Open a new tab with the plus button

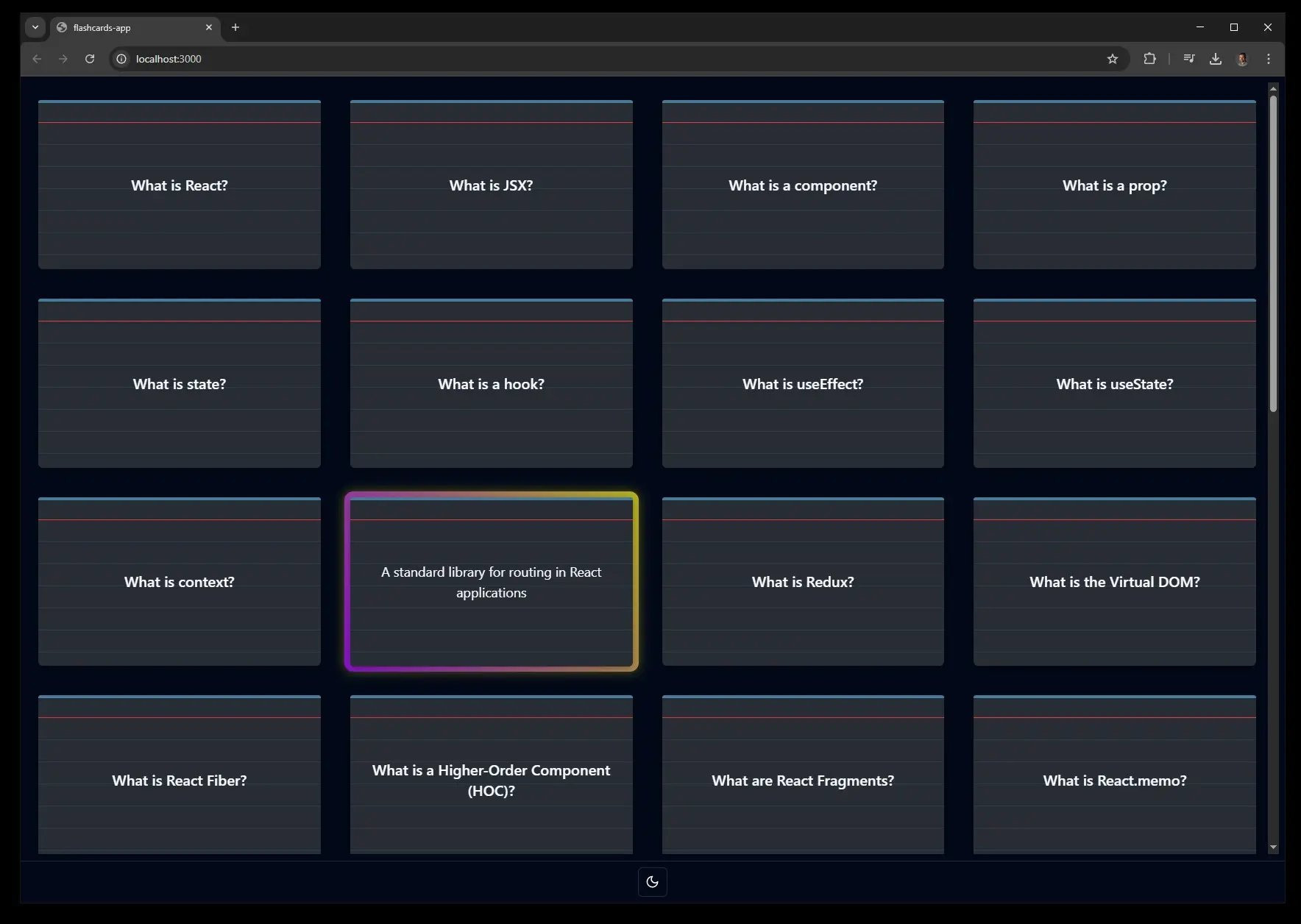click(x=235, y=27)
